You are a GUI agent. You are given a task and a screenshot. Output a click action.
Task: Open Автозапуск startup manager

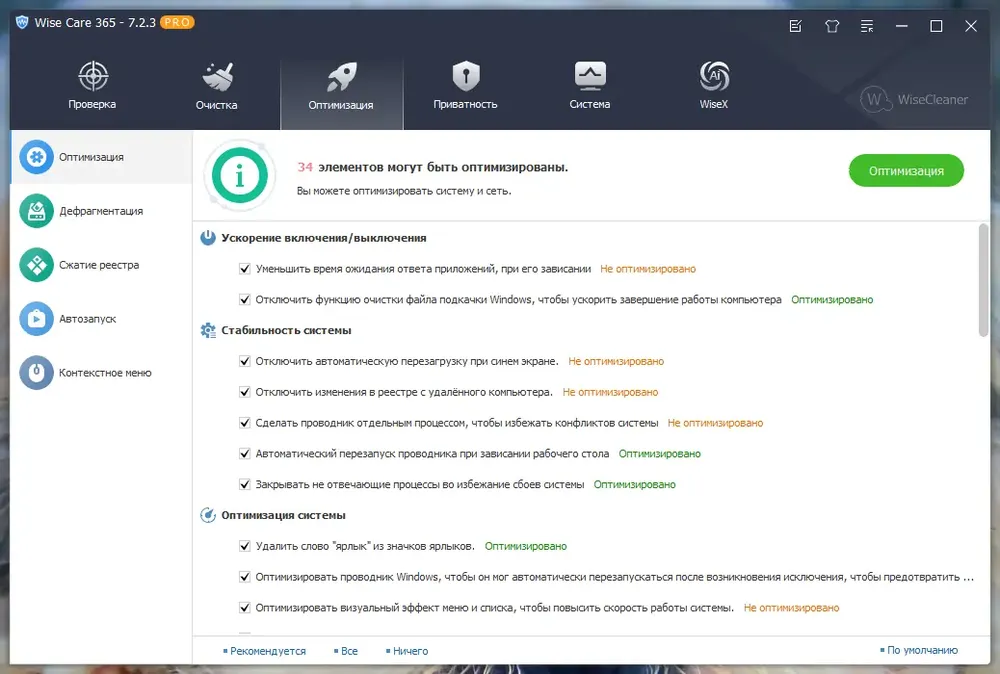coord(101,319)
